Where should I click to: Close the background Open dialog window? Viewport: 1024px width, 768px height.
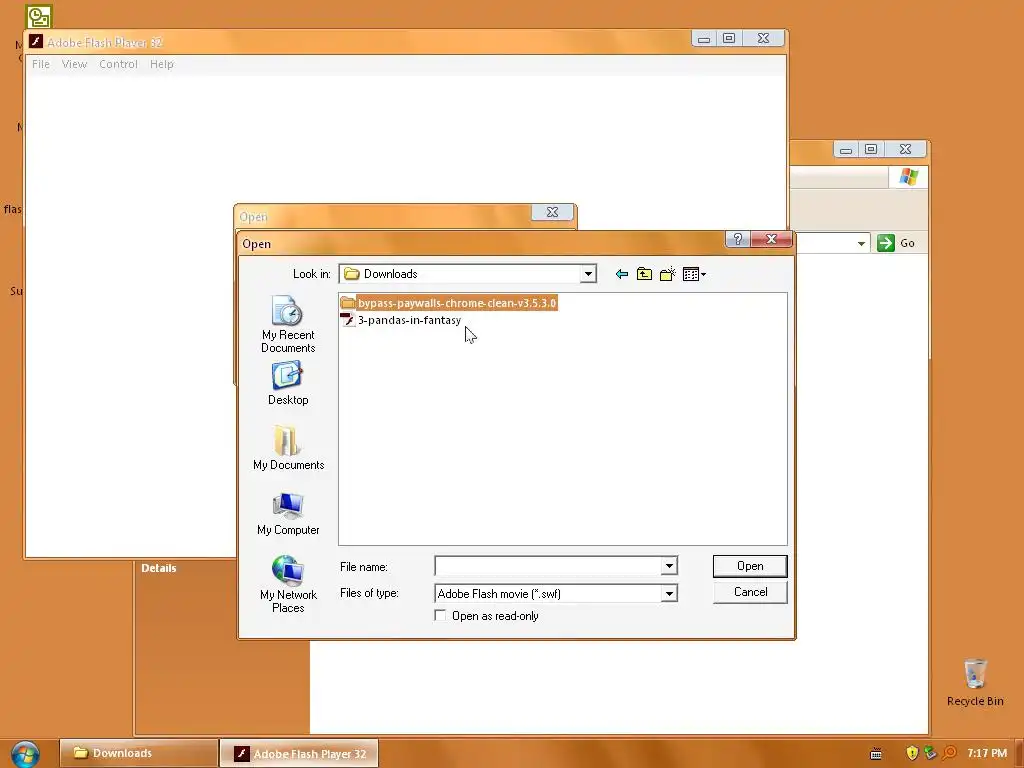[552, 212]
